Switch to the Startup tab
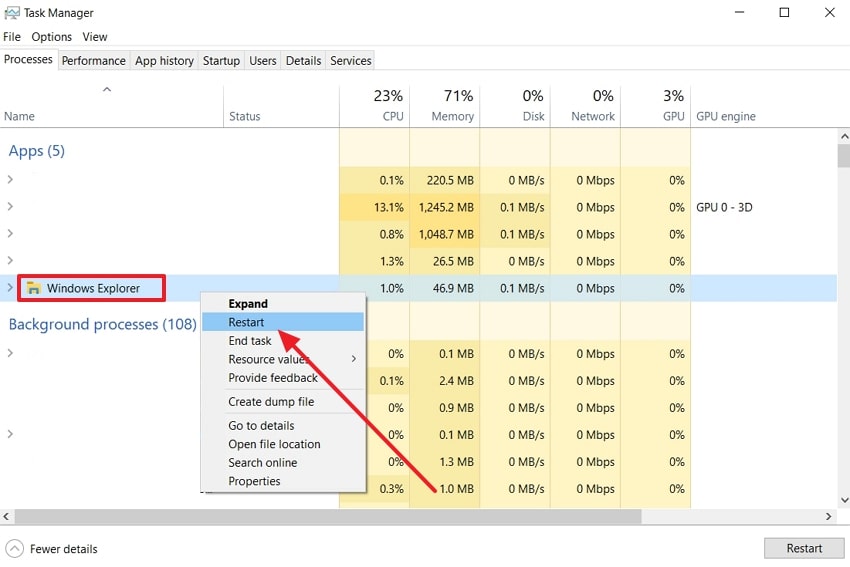The height and width of the screenshot is (567, 850). [221, 61]
